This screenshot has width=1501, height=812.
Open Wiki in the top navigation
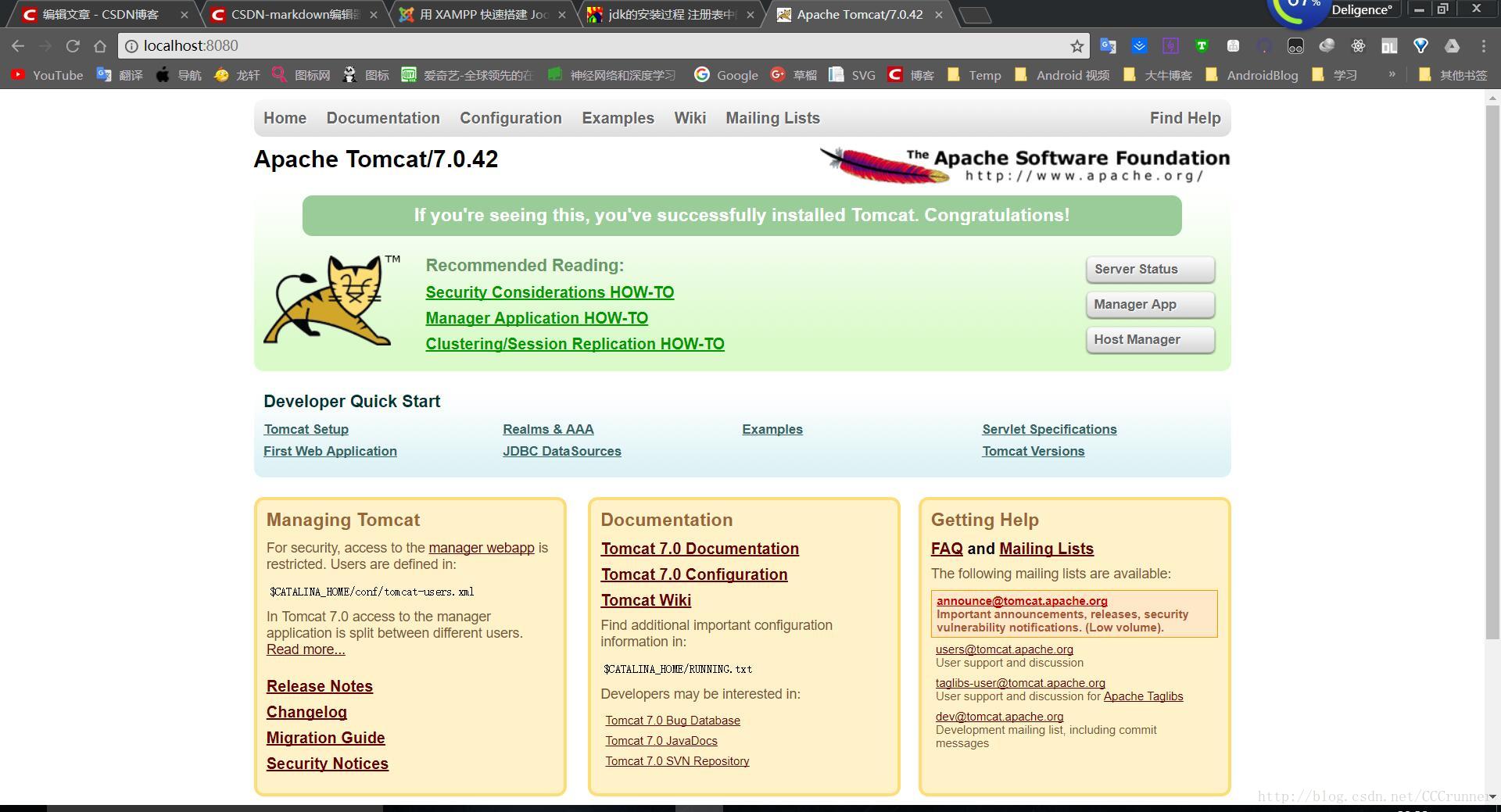tap(690, 118)
